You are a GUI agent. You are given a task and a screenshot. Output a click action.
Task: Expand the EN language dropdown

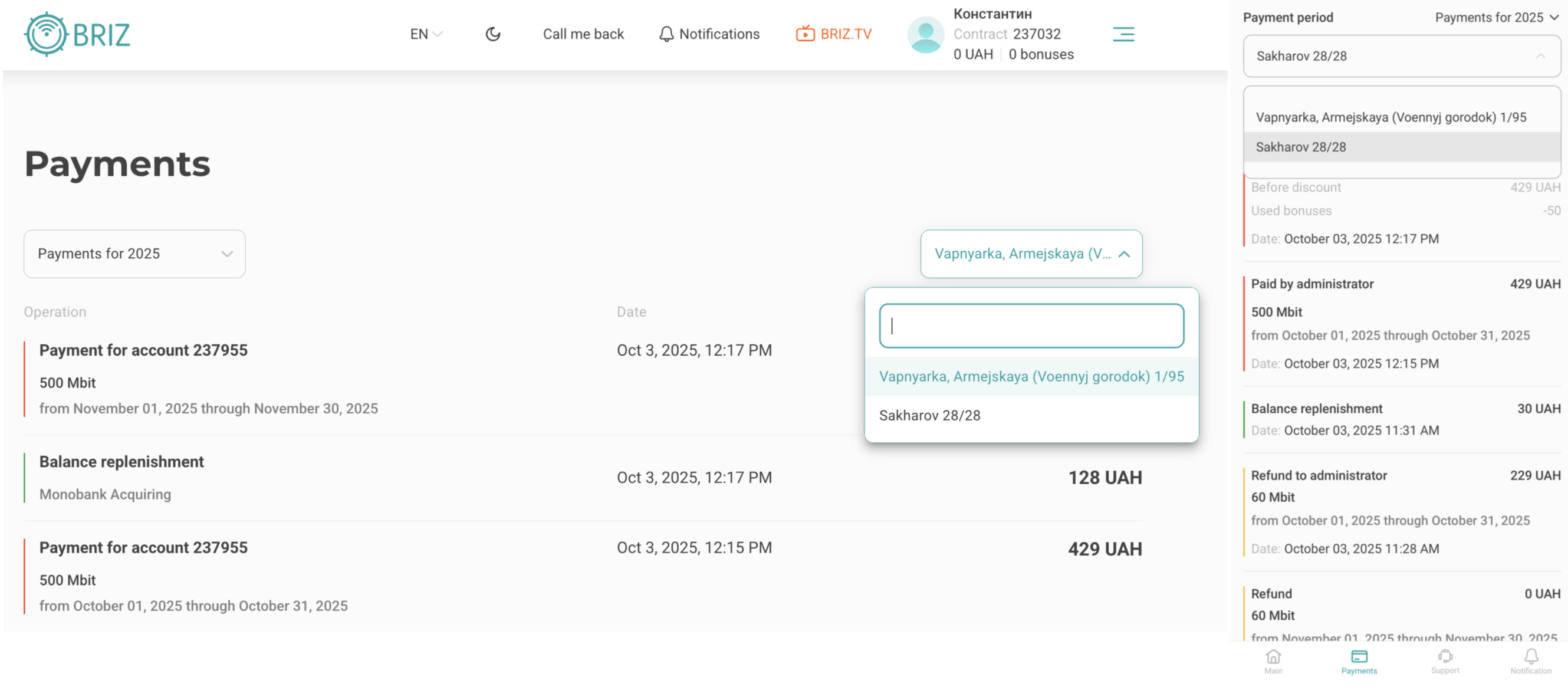426,34
